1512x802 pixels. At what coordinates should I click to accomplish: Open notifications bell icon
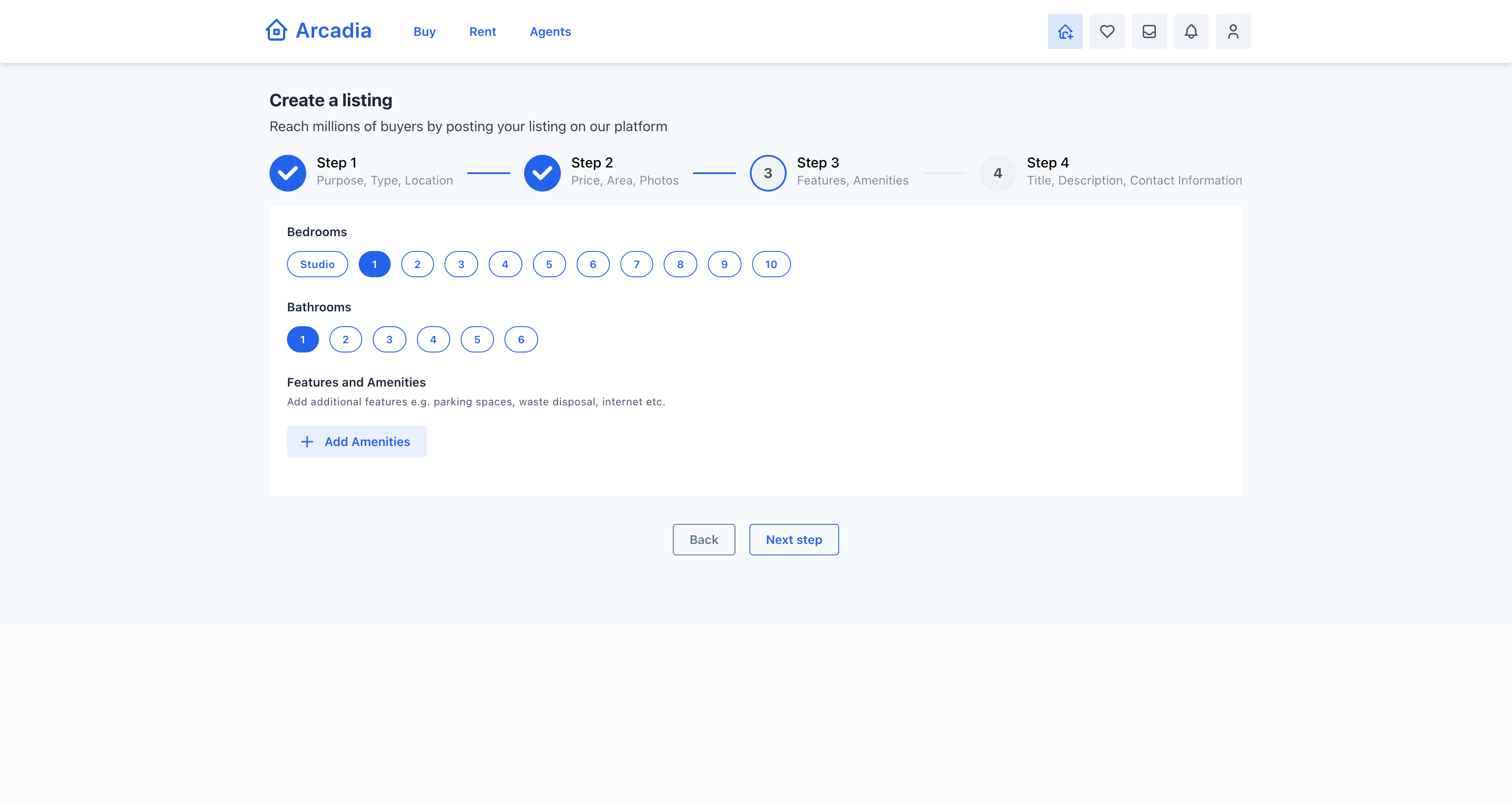1191,31
